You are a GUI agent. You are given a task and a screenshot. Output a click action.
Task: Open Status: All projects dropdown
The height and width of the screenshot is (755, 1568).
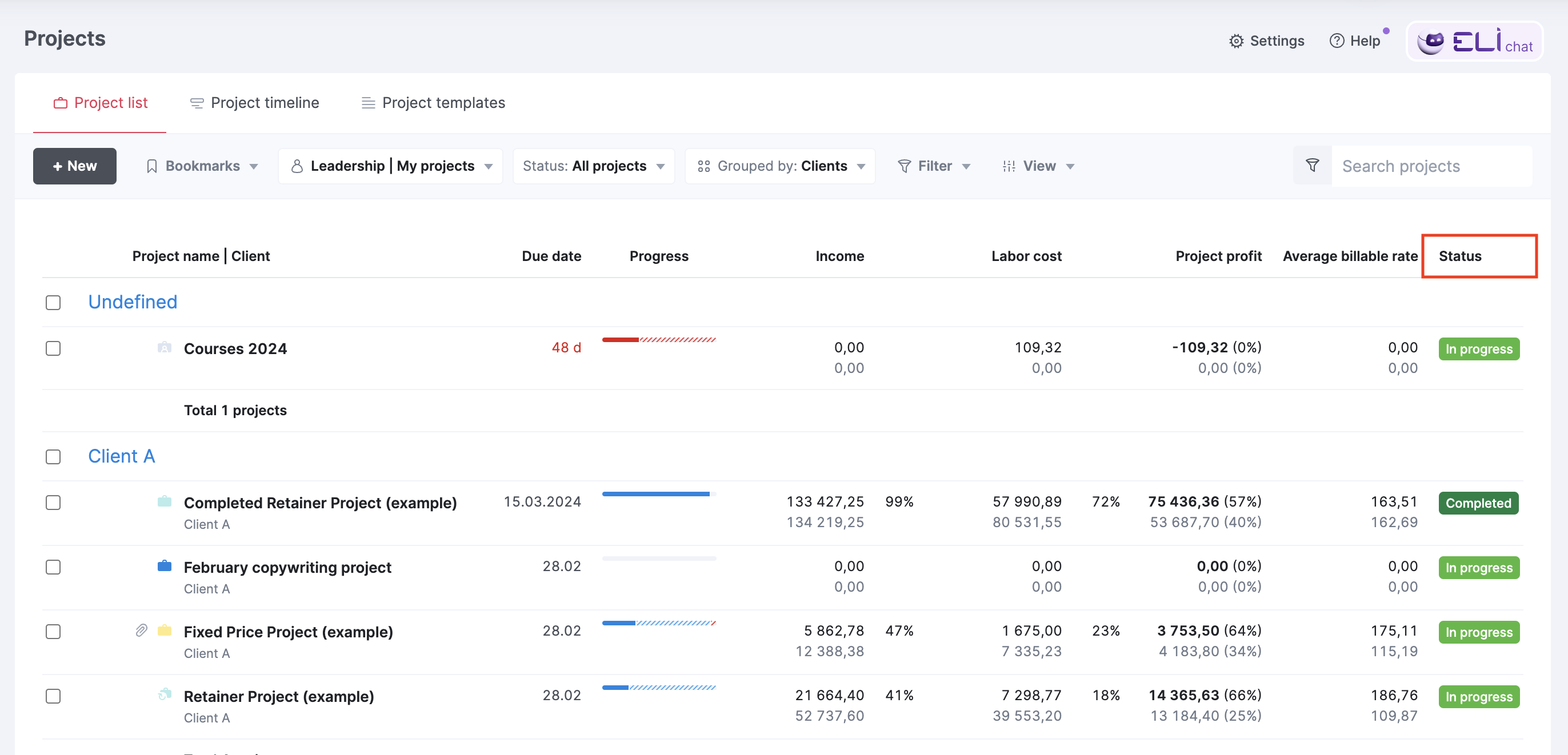click(x=594, y=166)
